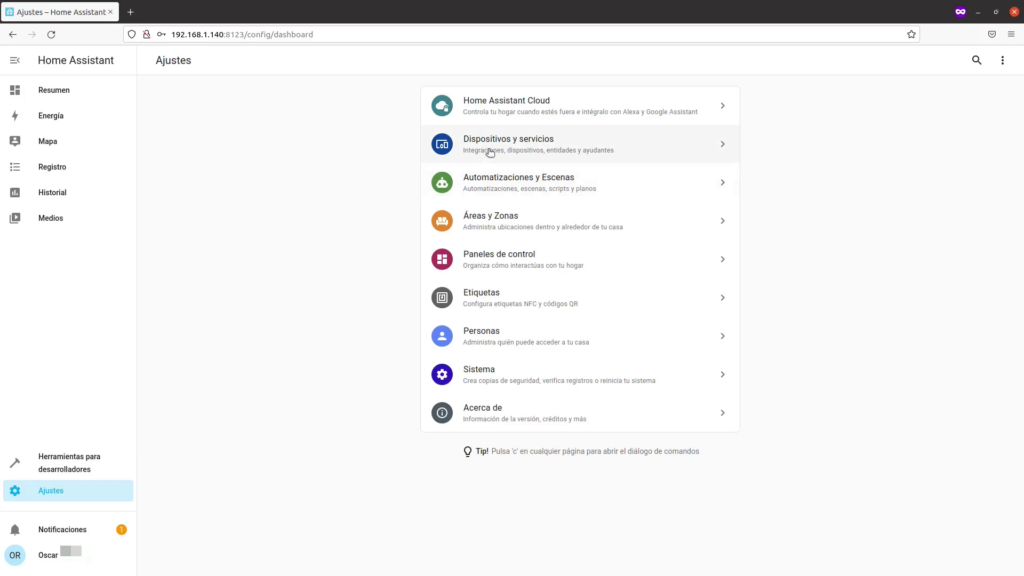This screenshot has width=1024, height=576.
Task: Select the Paneles de control icon
Action: pos(441,258)
